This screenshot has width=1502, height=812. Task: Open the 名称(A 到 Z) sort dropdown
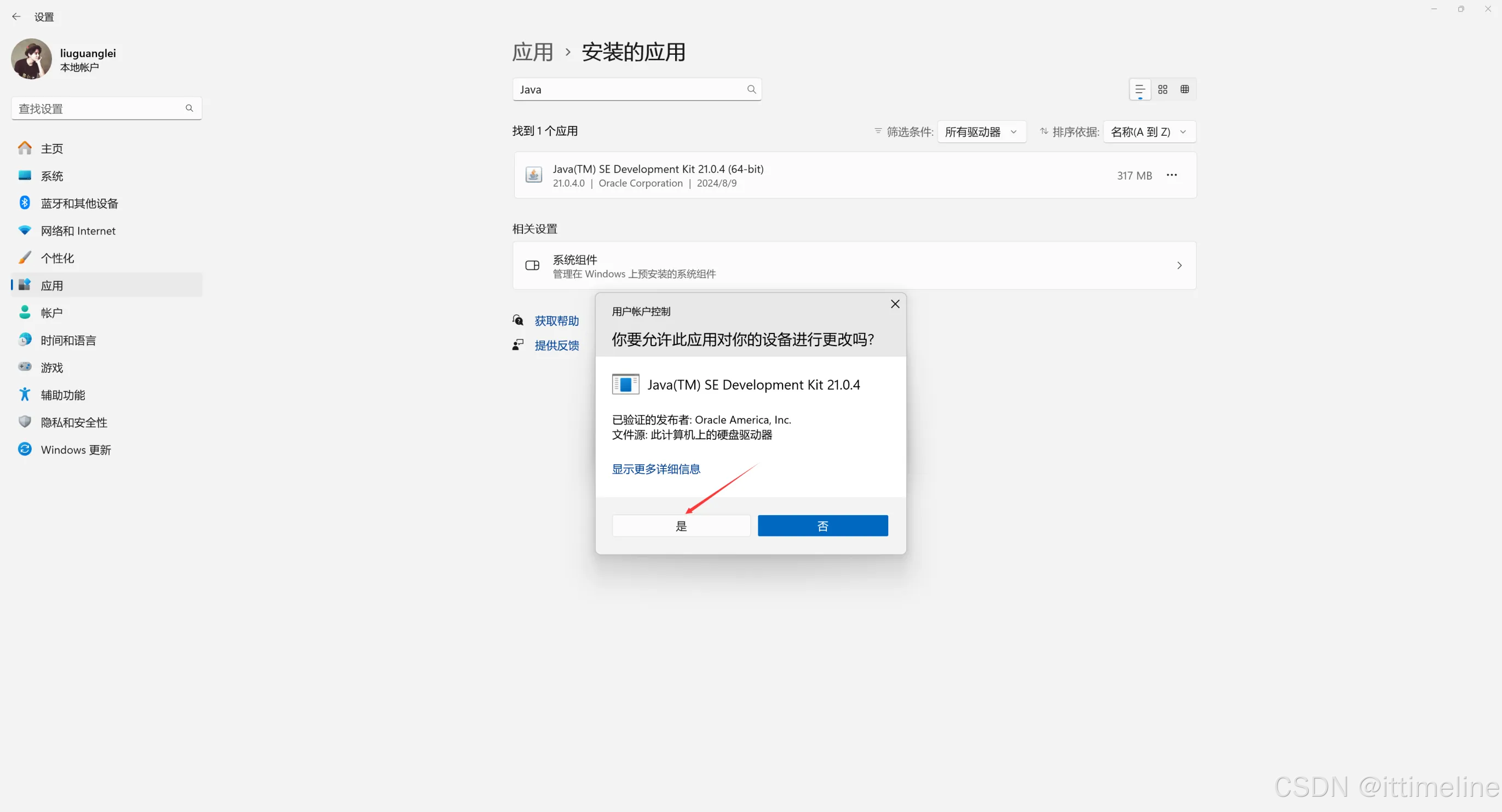(1149, 132)
